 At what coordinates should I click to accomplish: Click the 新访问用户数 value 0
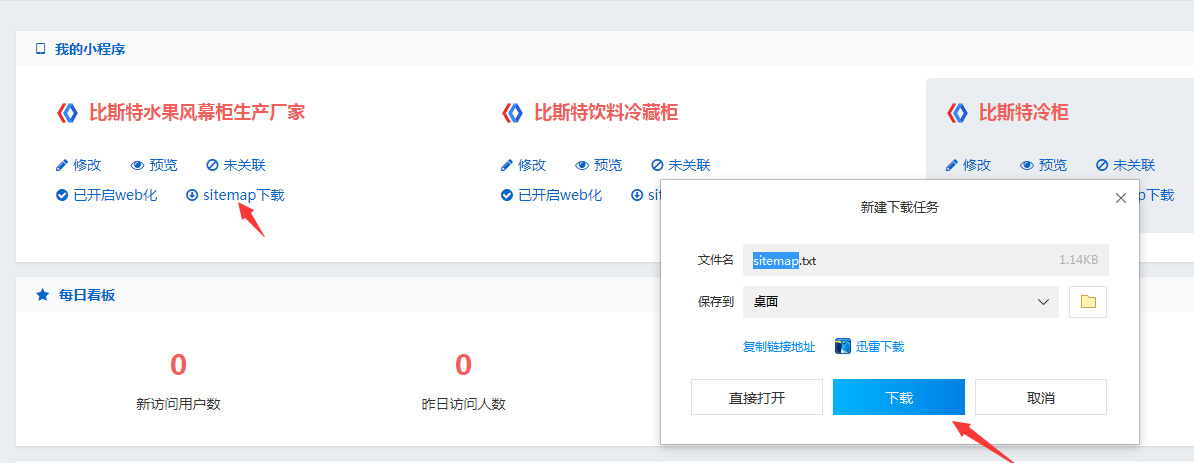coord(178,366)
